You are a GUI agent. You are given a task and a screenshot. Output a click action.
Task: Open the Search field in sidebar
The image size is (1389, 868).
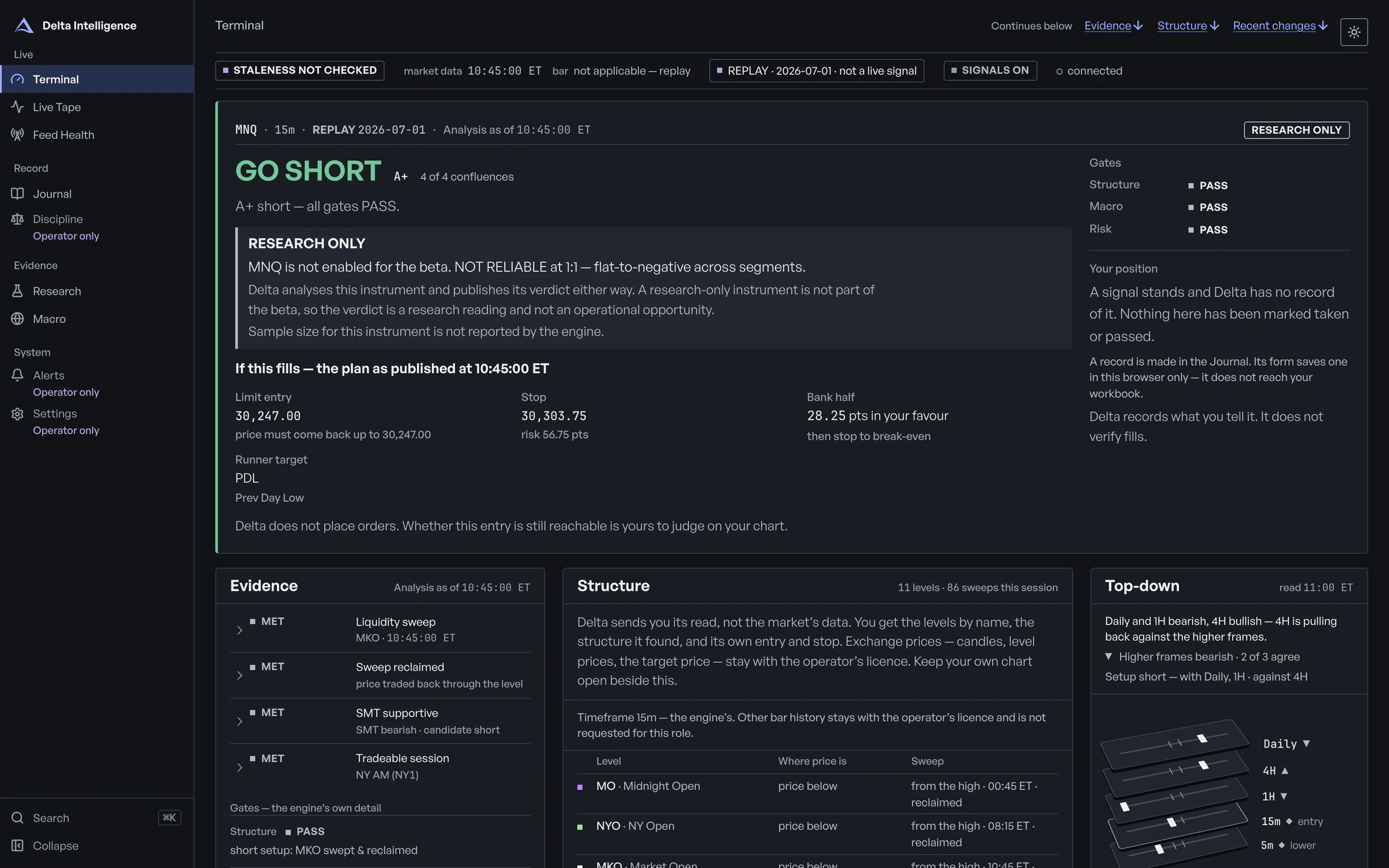(97, 818)
